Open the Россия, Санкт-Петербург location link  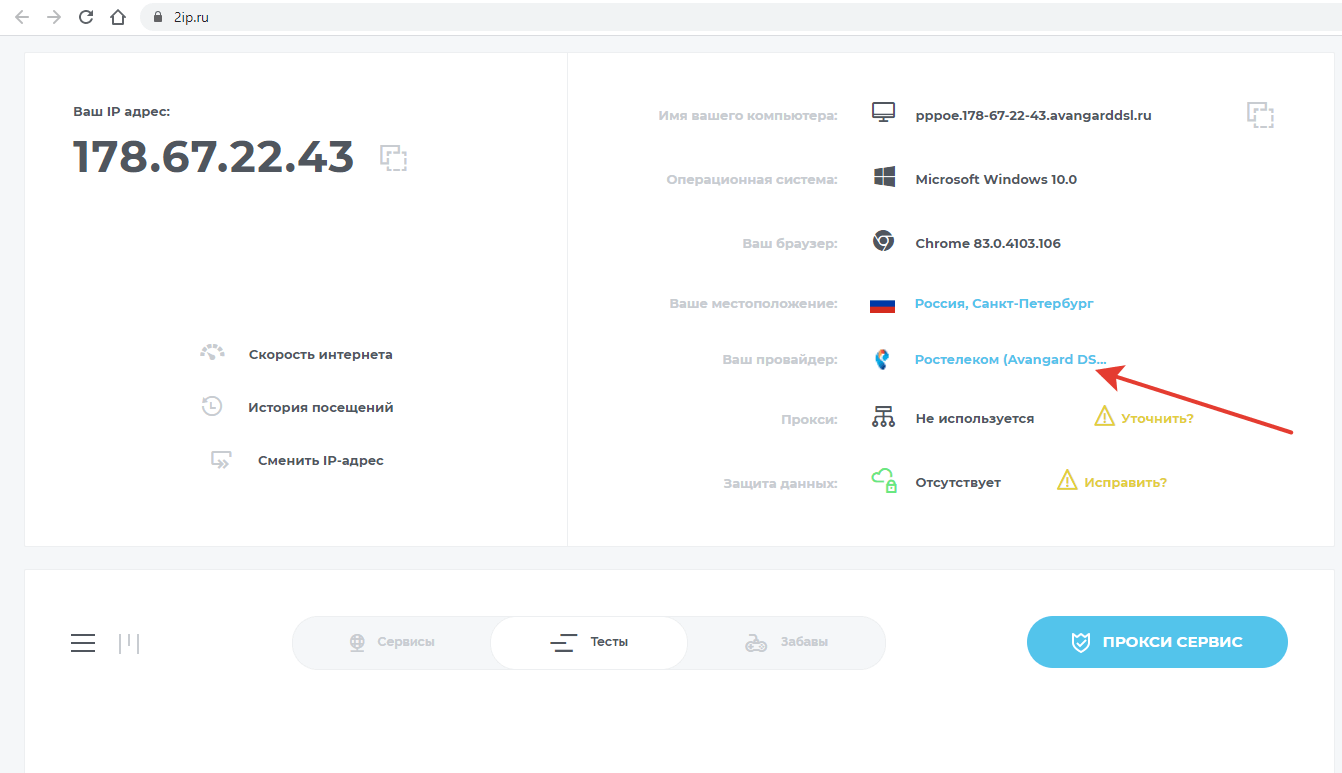pyautogui.click(x=1003, y=303)
